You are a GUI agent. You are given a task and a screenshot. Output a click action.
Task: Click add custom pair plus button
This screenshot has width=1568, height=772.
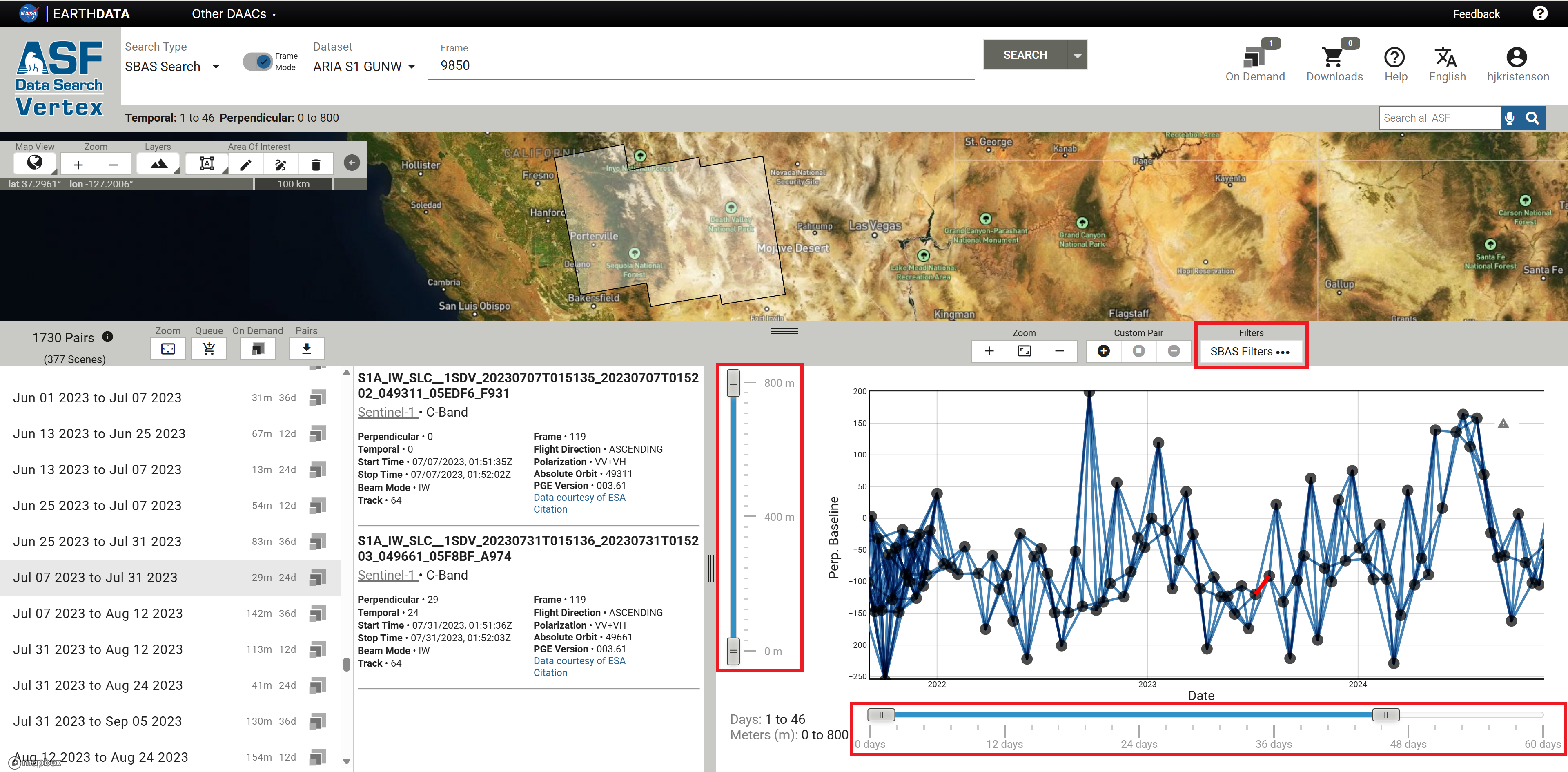pyautogui.click(x=1103, y=351)
